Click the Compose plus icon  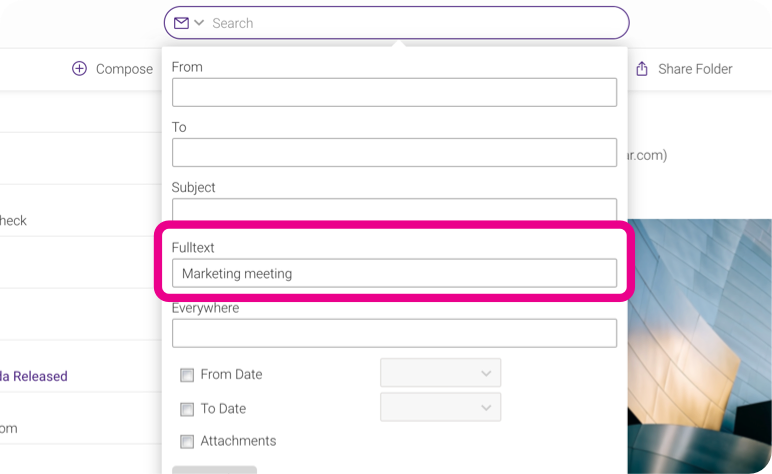[x=79, y=68]
